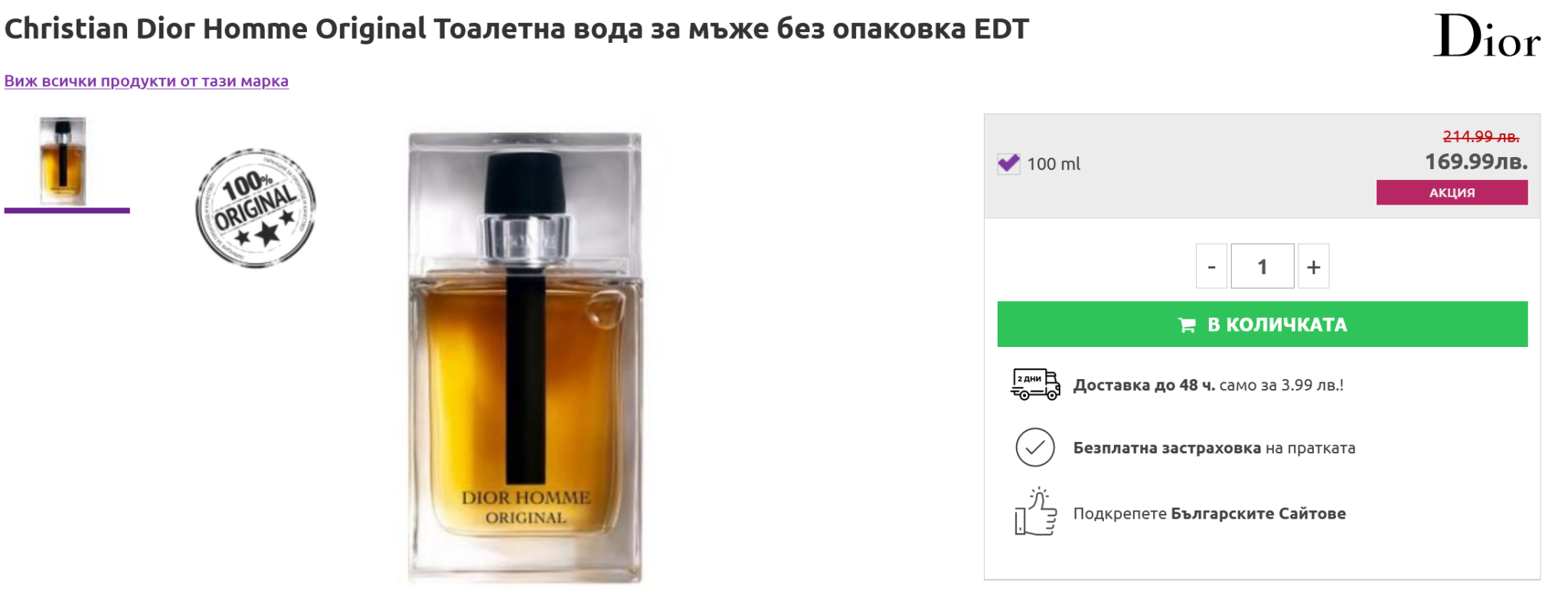Increase quantity with the plus button
Screen dimensions: 1568x599
point(1314,267)
